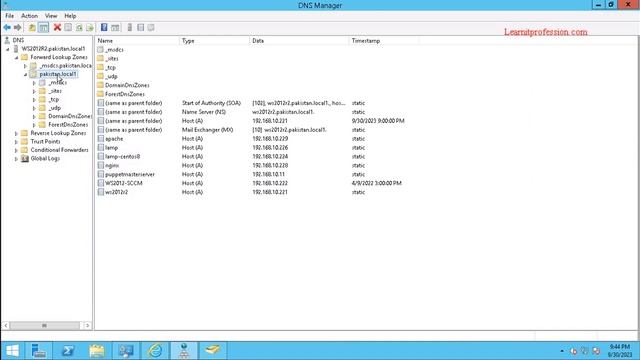Toggle the Show/Hide Action Pane icon
Viewport: 640px width, 360px height.
[x=115, y=27]
